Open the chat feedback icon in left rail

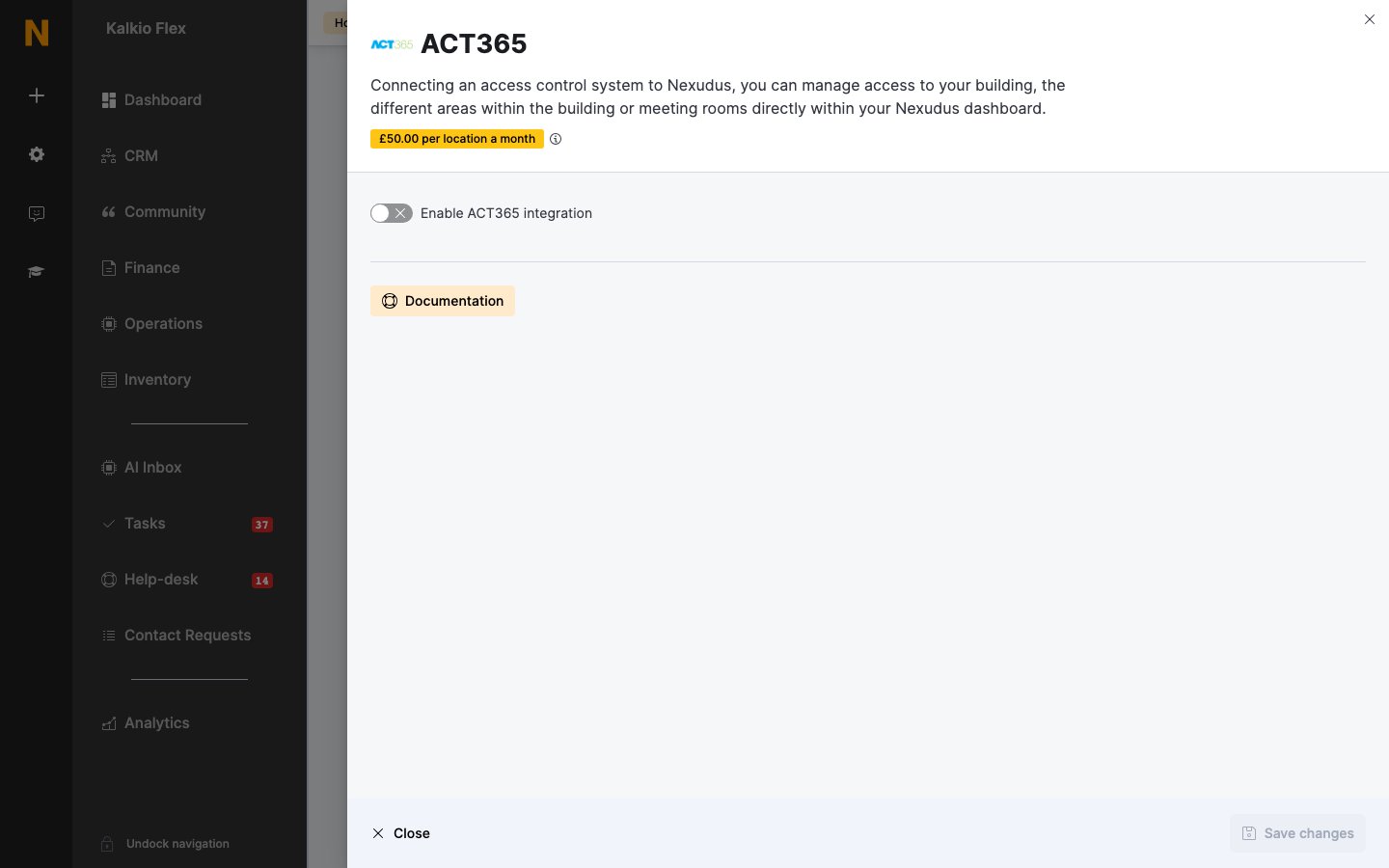click(x=37, y=213)
